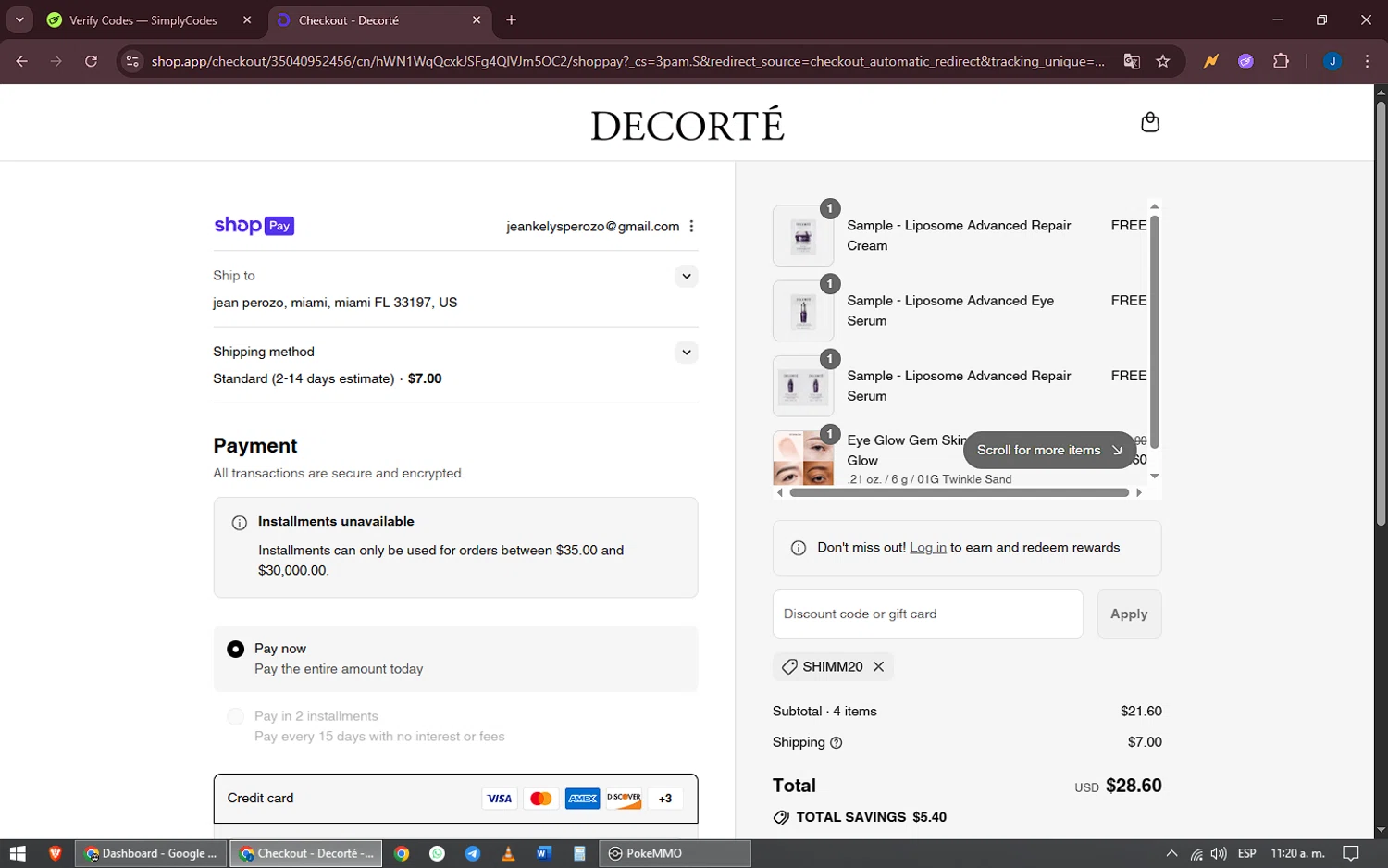Close the Checkout - Decorté tab
The image size is (1388, 868).
[477, 19]
